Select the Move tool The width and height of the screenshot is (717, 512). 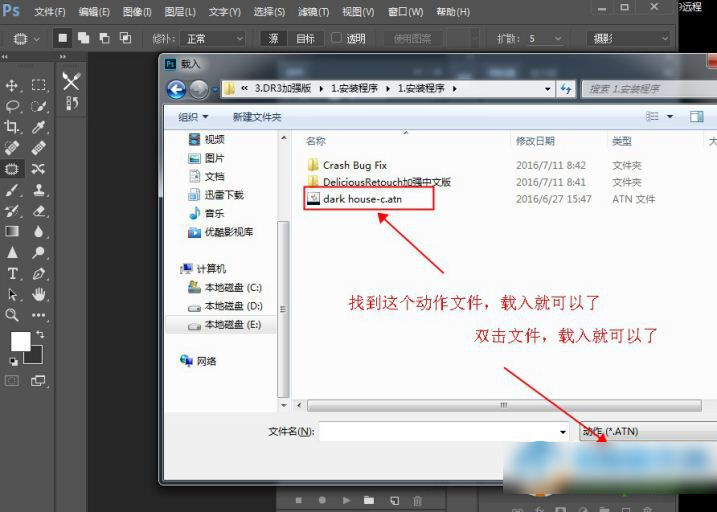11,85
